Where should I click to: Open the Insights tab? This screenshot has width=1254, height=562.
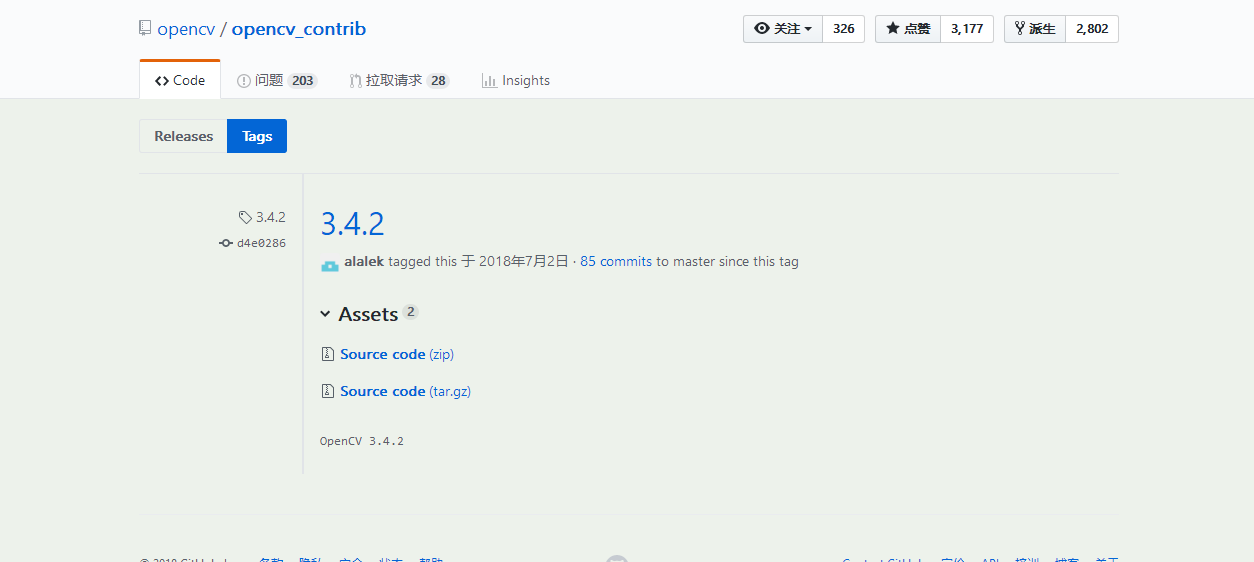click(x=516, y=81)
